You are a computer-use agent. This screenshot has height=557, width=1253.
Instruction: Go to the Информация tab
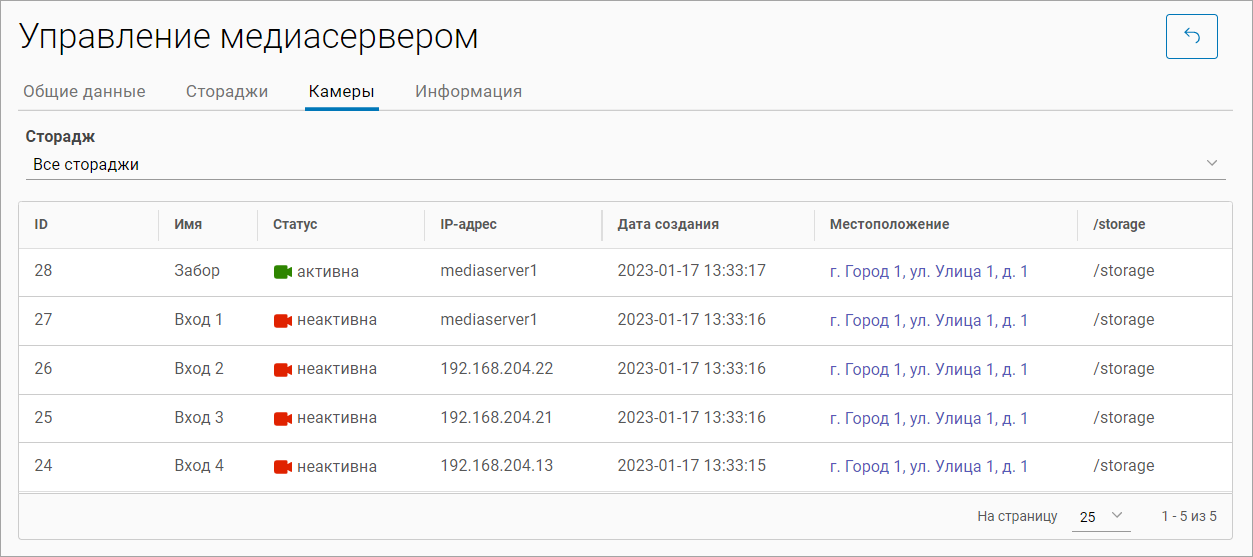(468, 91)
